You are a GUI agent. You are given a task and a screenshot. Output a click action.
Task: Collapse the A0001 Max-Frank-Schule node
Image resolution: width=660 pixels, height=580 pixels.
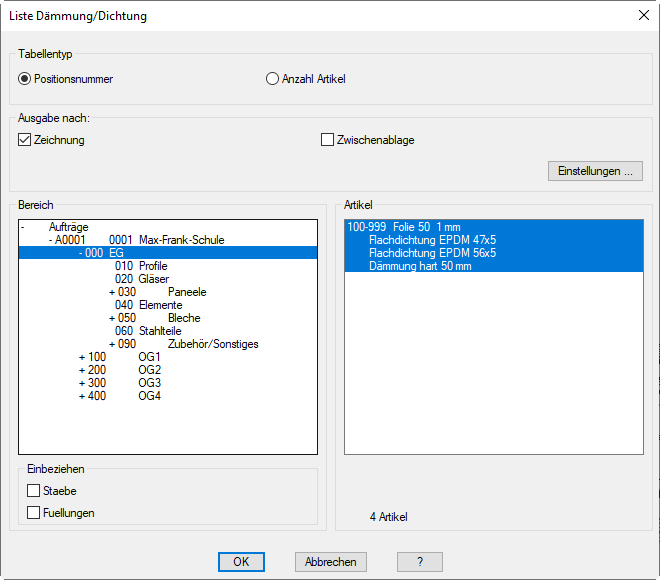[51, 240]
